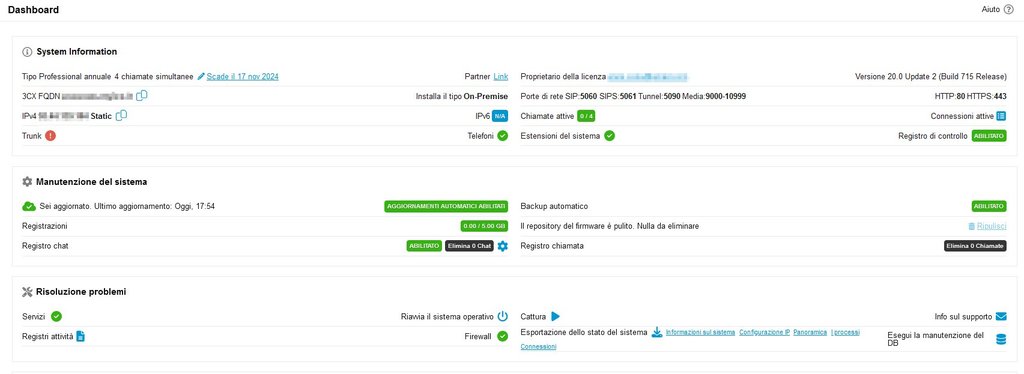Image resolution: width=1024 pixels, height=374 pixels.
Task: Open the active connections list icon
Action: pyautogui.click(x=1000, y=116)
